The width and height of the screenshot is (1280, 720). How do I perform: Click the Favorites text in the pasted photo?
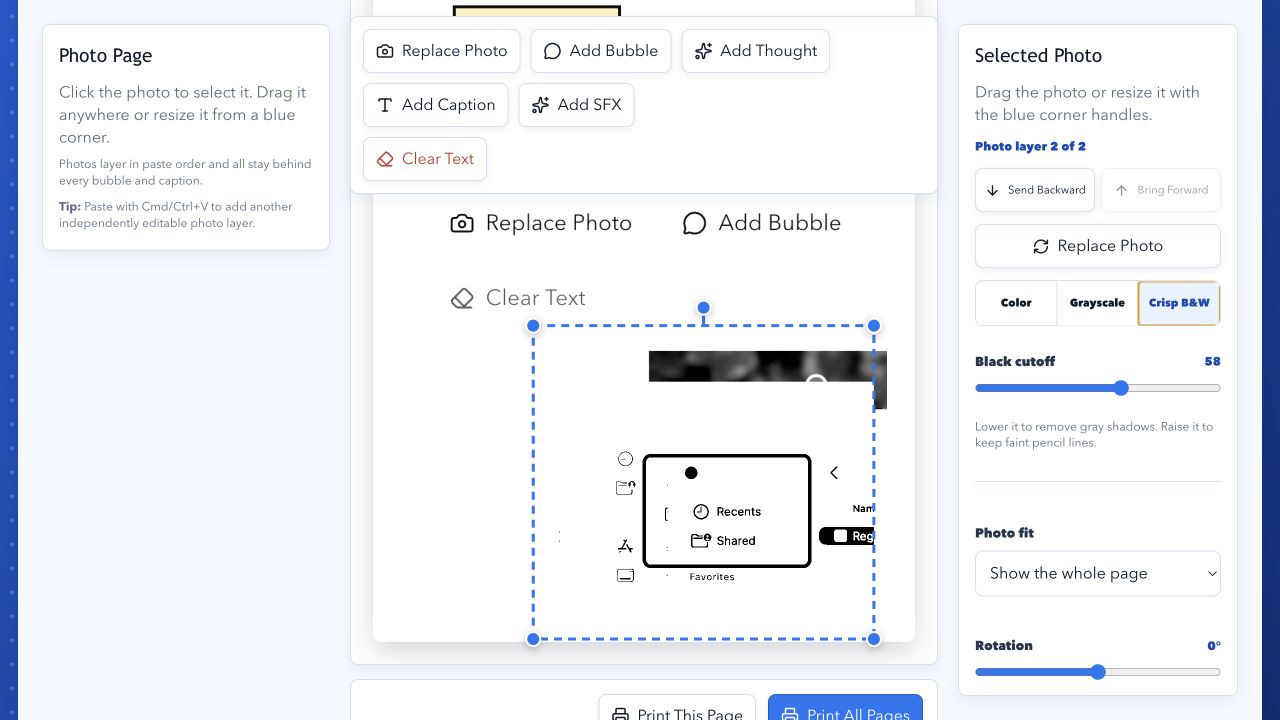click(x=712, y=577)
